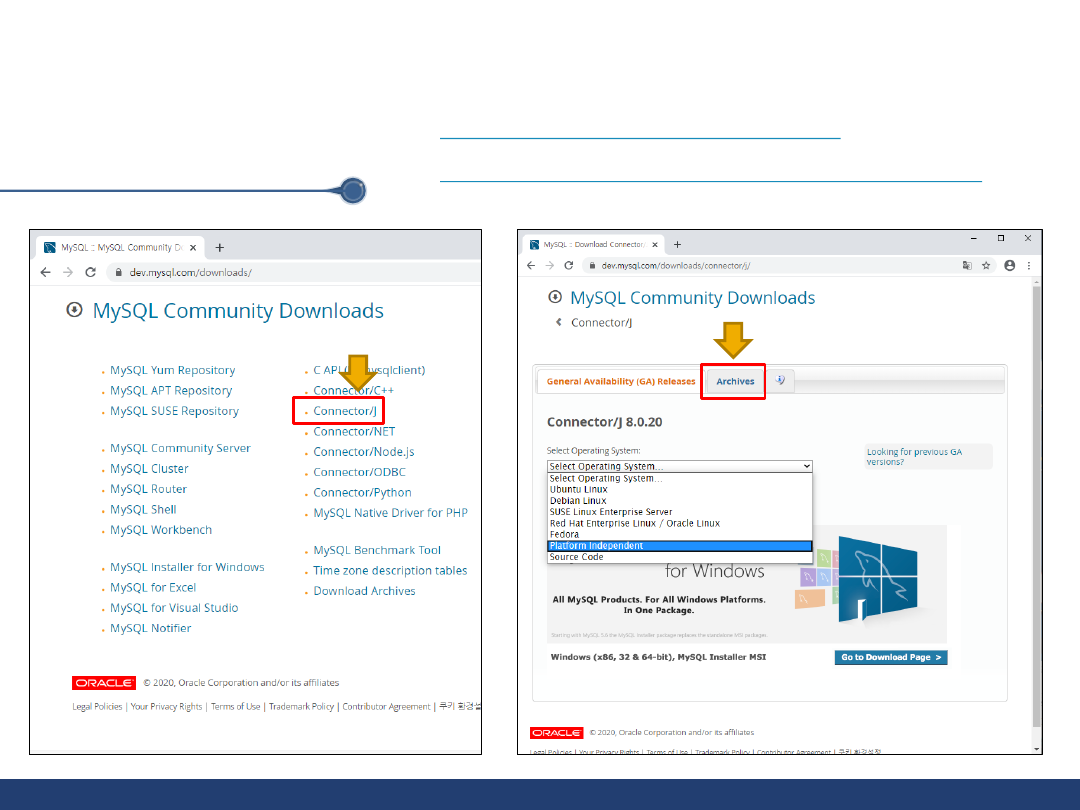Click the vertical scrollbar of Connector/J page
1080x810 pixels.
[x=1035, y=500]
